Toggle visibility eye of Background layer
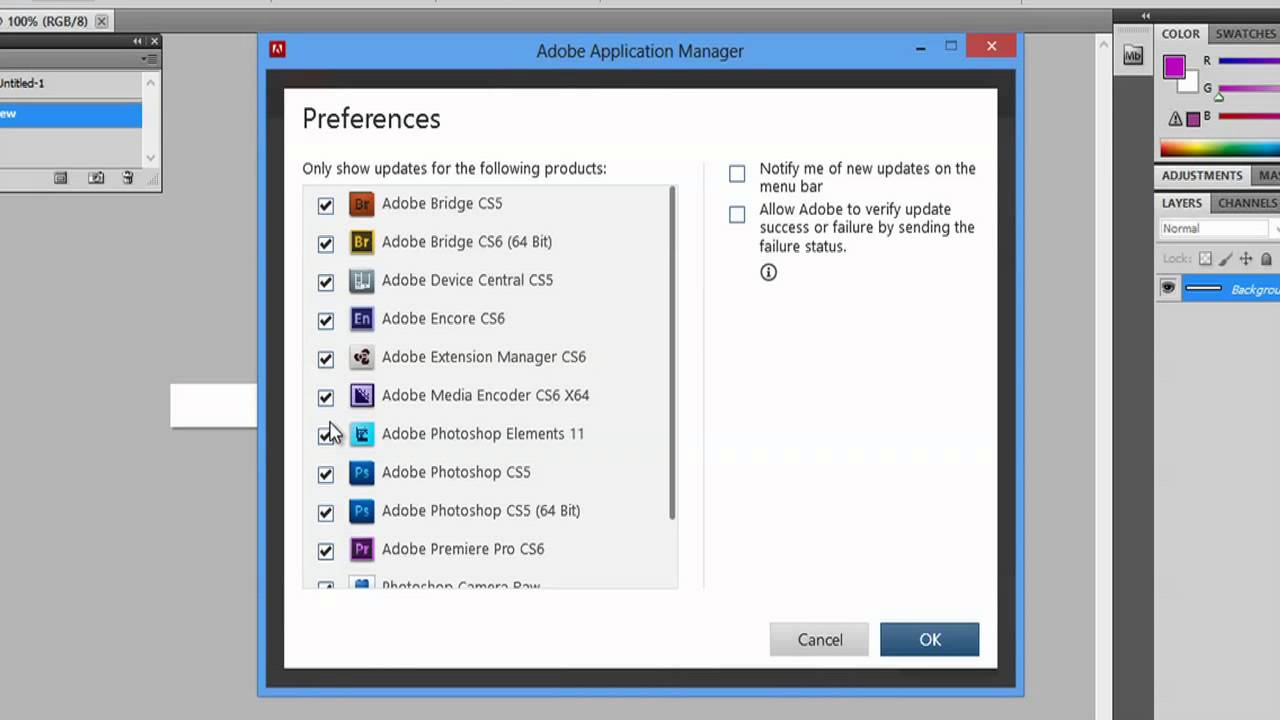The width and height of the screenshot is (1280, 720). [x=1168, y=288]
